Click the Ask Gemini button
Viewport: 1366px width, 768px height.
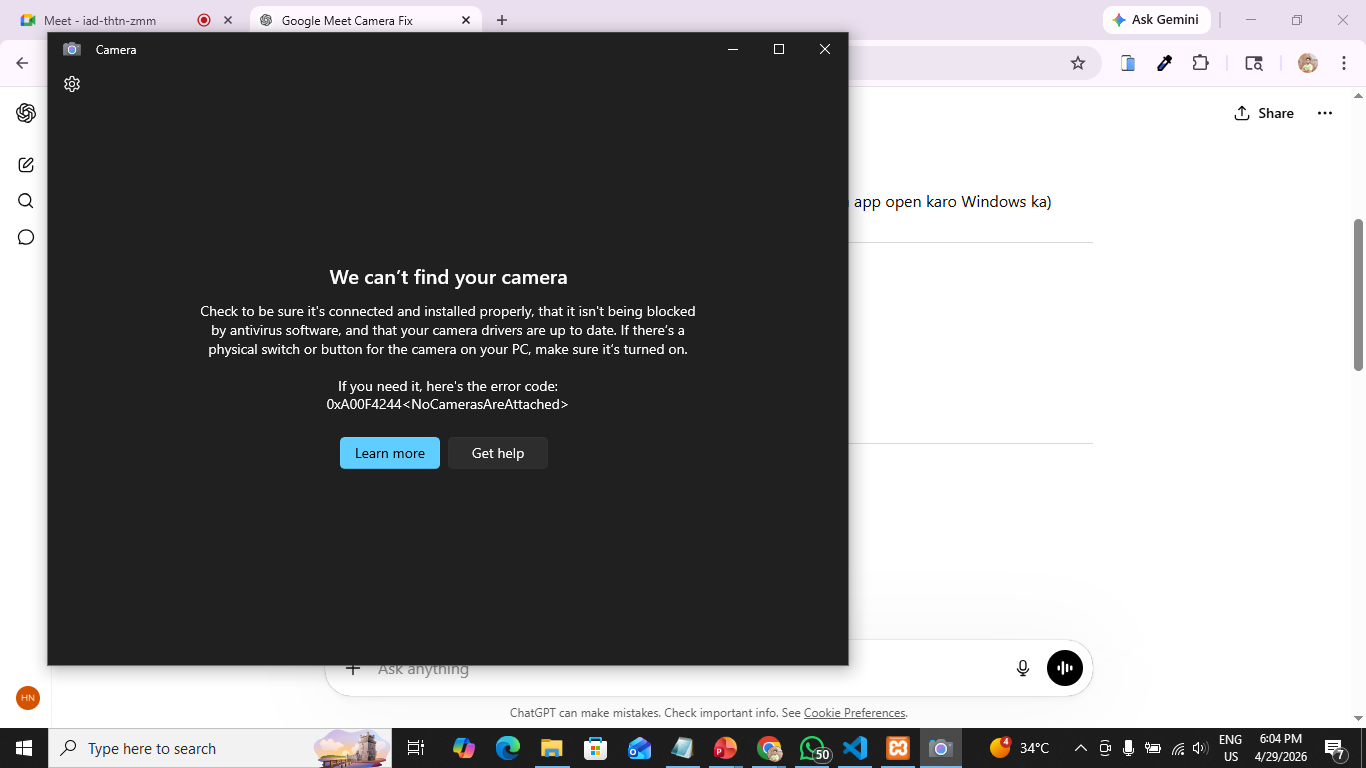pyautogui.click(x=1157, y=20)
